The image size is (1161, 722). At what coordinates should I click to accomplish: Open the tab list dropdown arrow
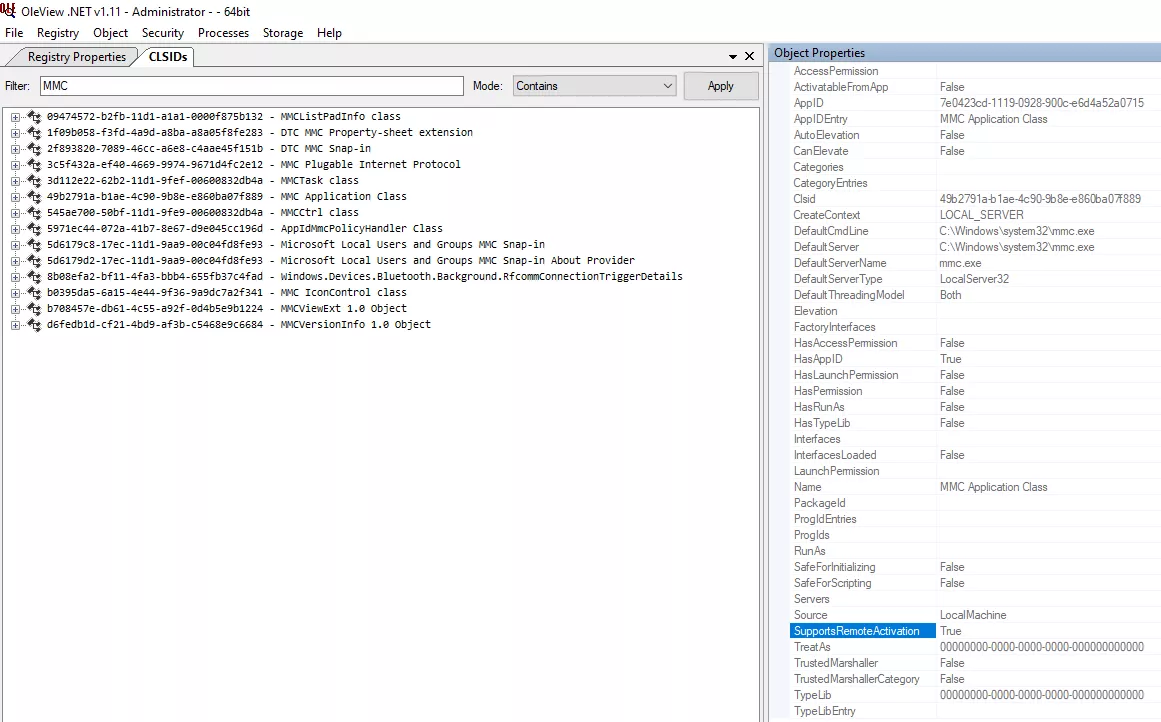click(x=732, y=57)
